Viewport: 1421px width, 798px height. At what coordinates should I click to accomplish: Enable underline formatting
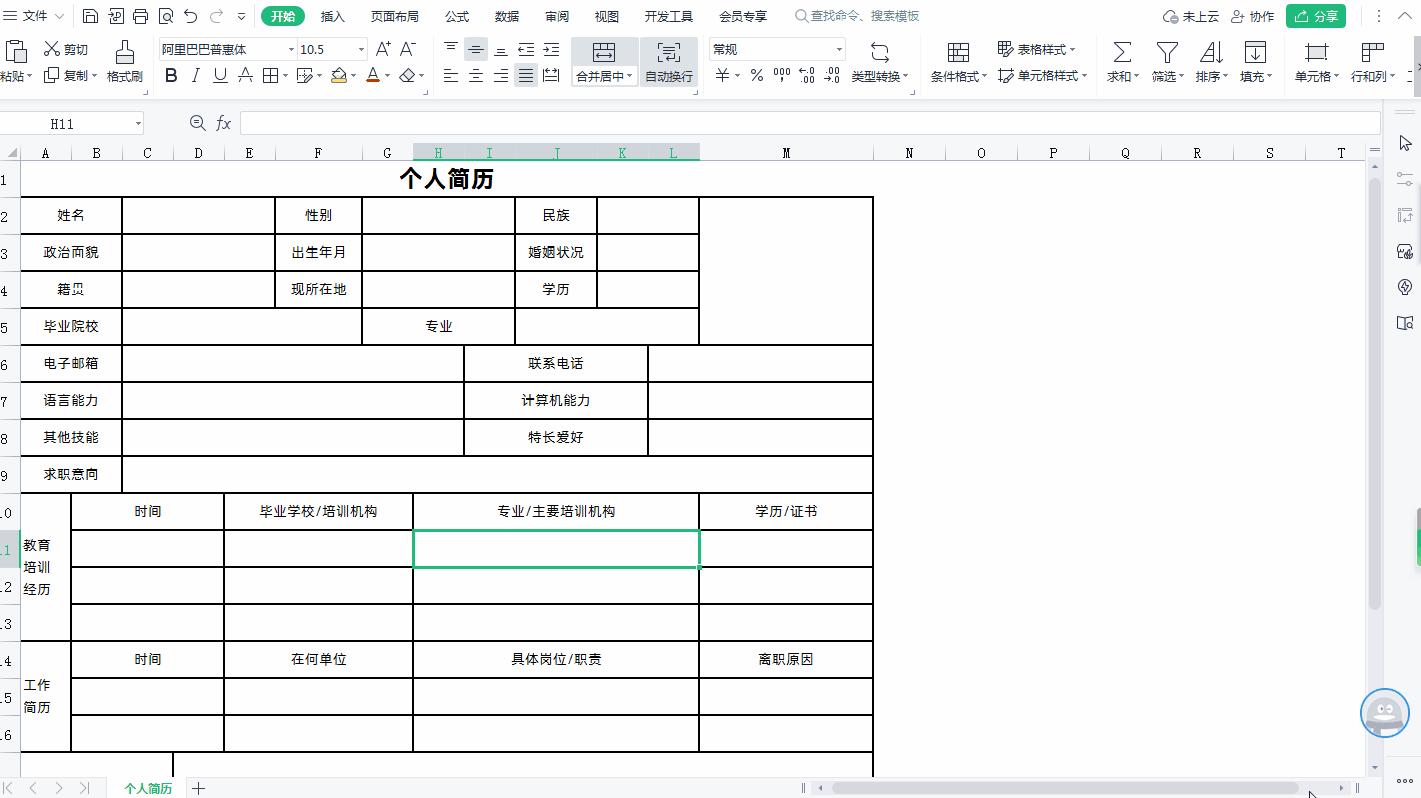click(218, 75)
